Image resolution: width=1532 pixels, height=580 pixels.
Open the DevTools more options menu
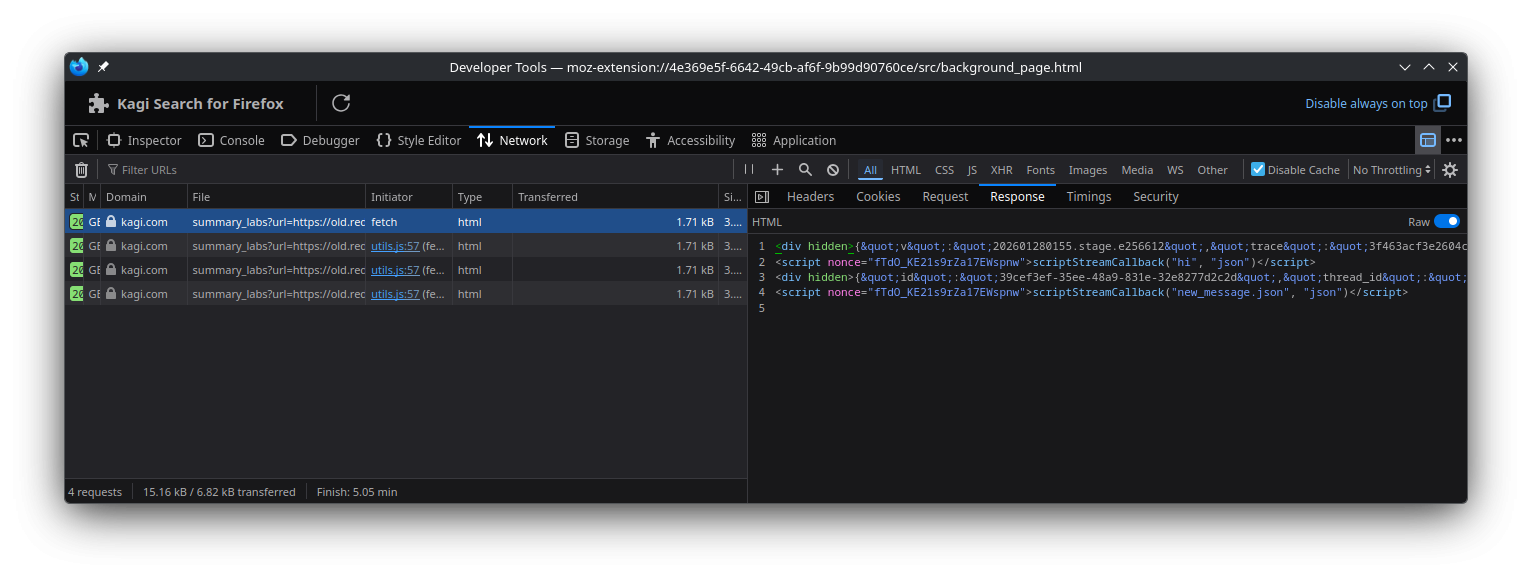click(x=1454, y=141)
